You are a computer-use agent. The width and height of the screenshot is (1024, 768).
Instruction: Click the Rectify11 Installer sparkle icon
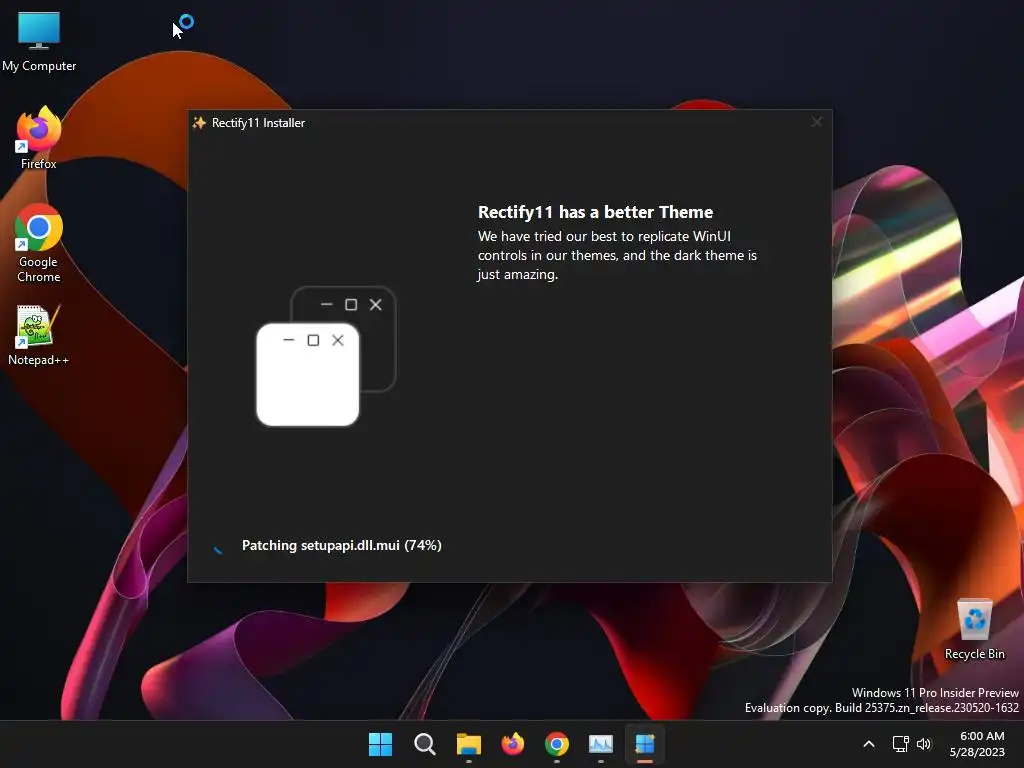click(199, 123)
